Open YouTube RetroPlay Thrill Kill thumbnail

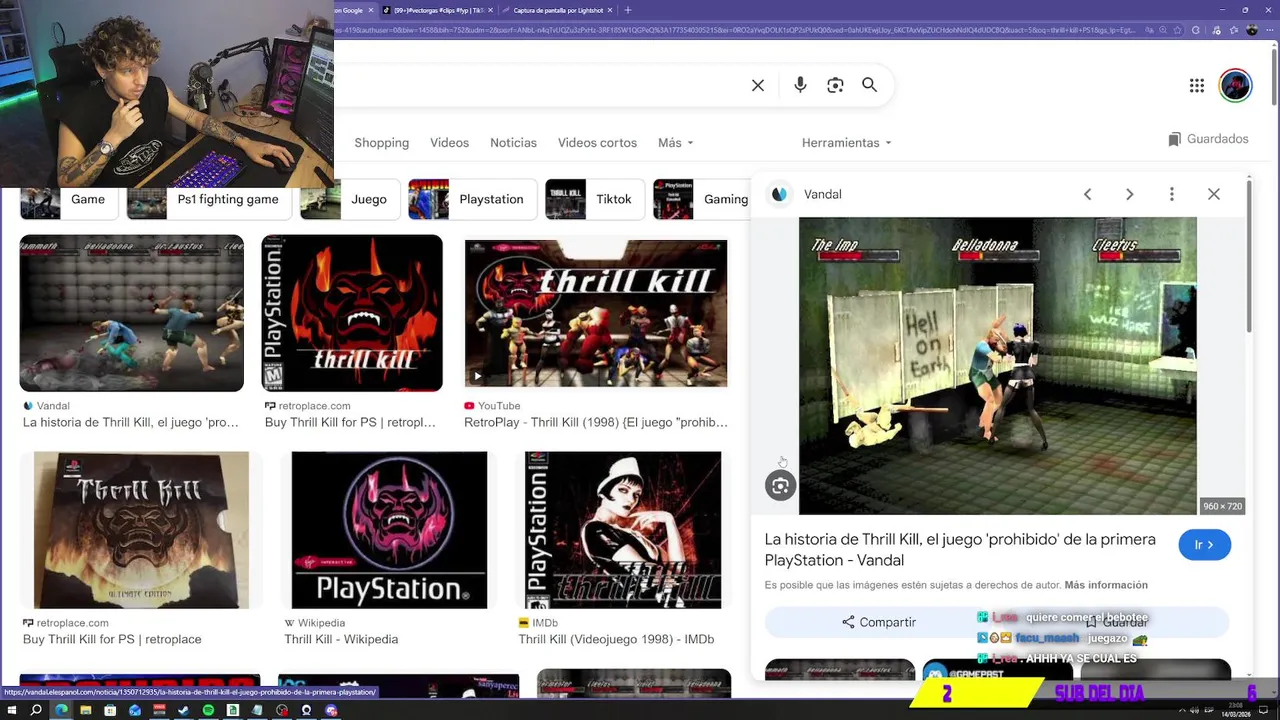(x=596, y=313)
